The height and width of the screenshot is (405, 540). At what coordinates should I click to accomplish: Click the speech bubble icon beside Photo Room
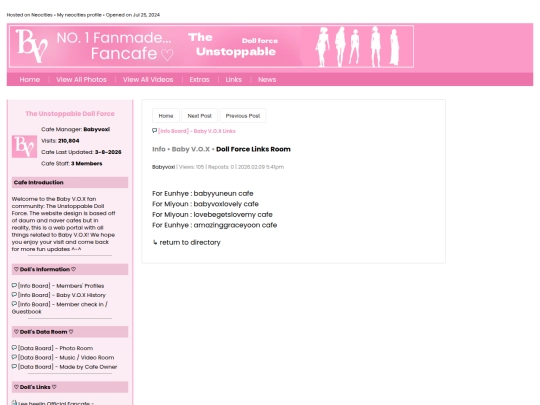[x=14, y=348]
